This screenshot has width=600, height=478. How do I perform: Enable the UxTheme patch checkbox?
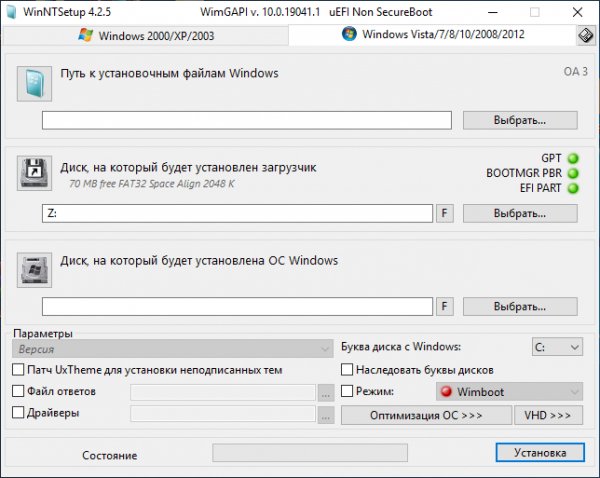18,370
